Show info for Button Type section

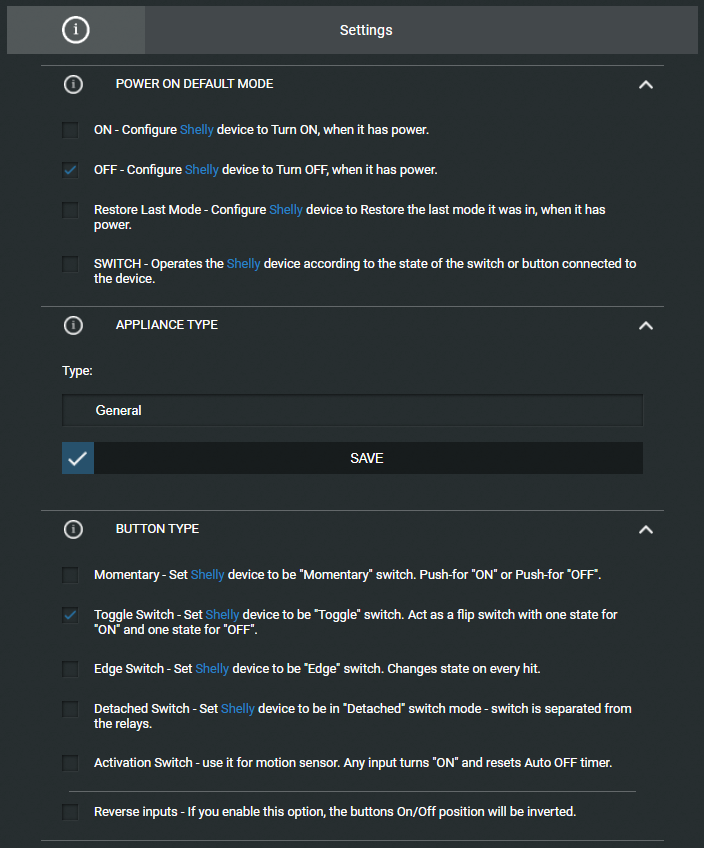[x=74, y=529]
